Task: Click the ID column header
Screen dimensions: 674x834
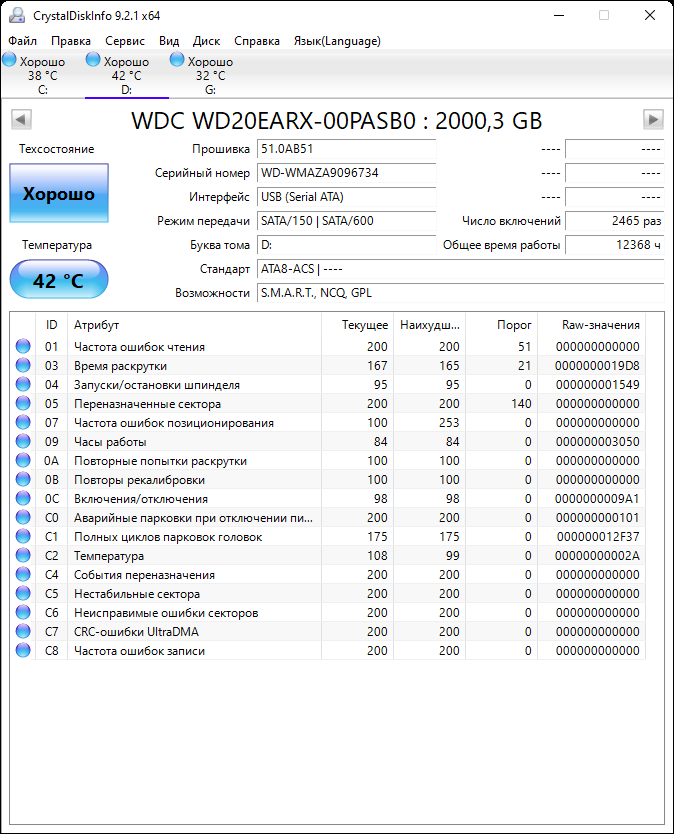Action: 51,324
